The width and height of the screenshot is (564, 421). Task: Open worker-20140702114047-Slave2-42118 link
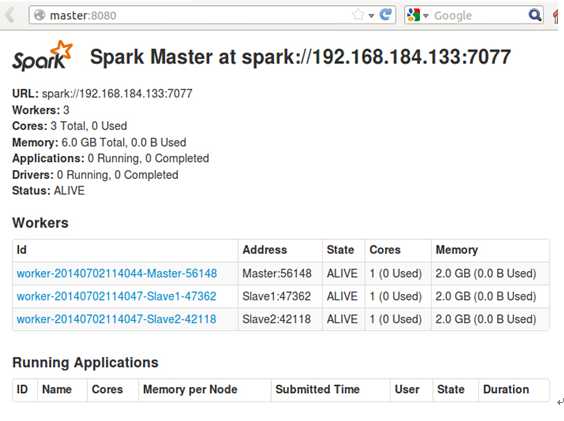point(117,319)
